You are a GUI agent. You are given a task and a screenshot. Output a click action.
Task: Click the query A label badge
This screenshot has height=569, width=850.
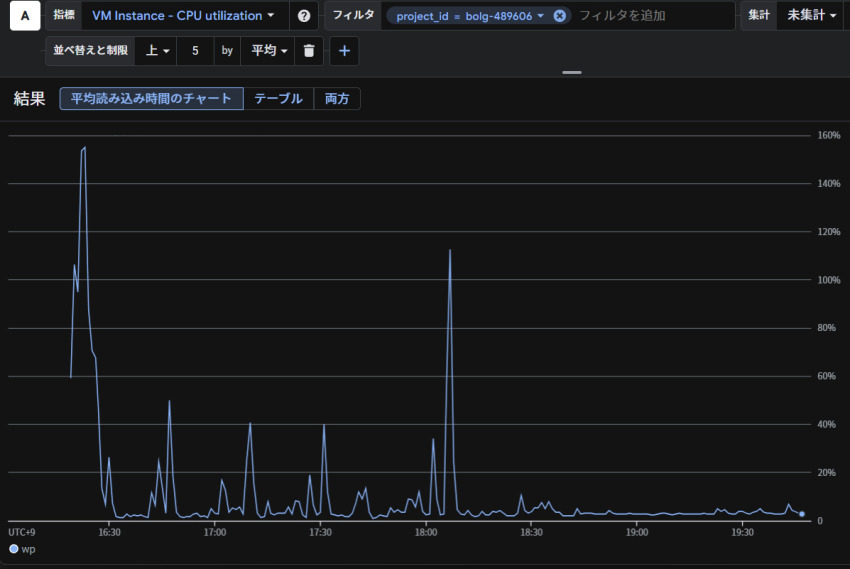coord(25,16)
